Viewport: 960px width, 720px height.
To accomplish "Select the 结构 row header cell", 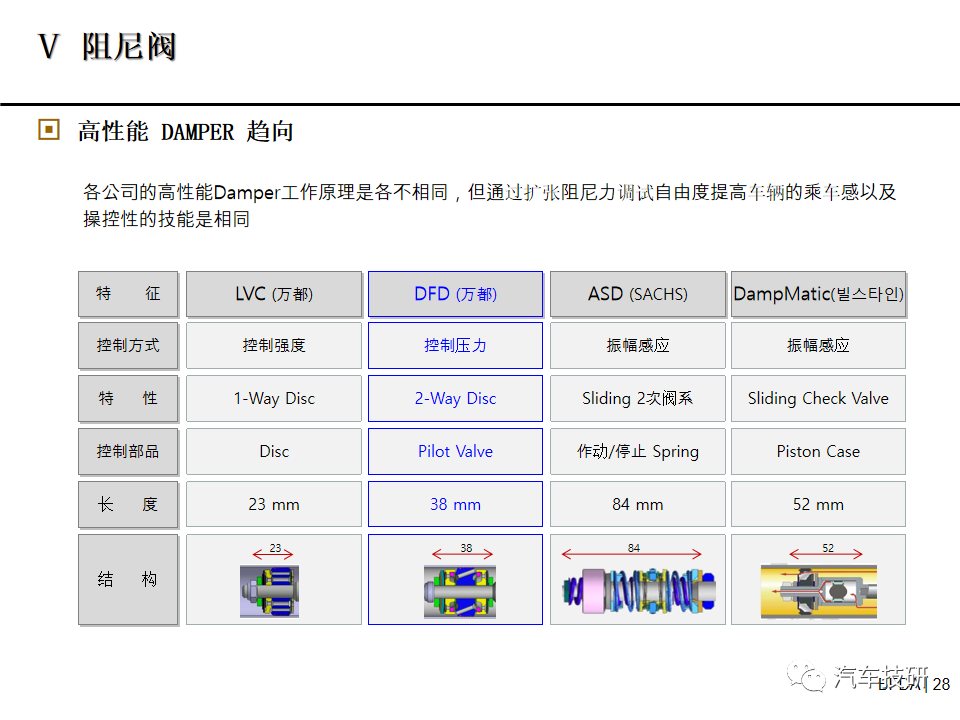I will coord(128,579).
